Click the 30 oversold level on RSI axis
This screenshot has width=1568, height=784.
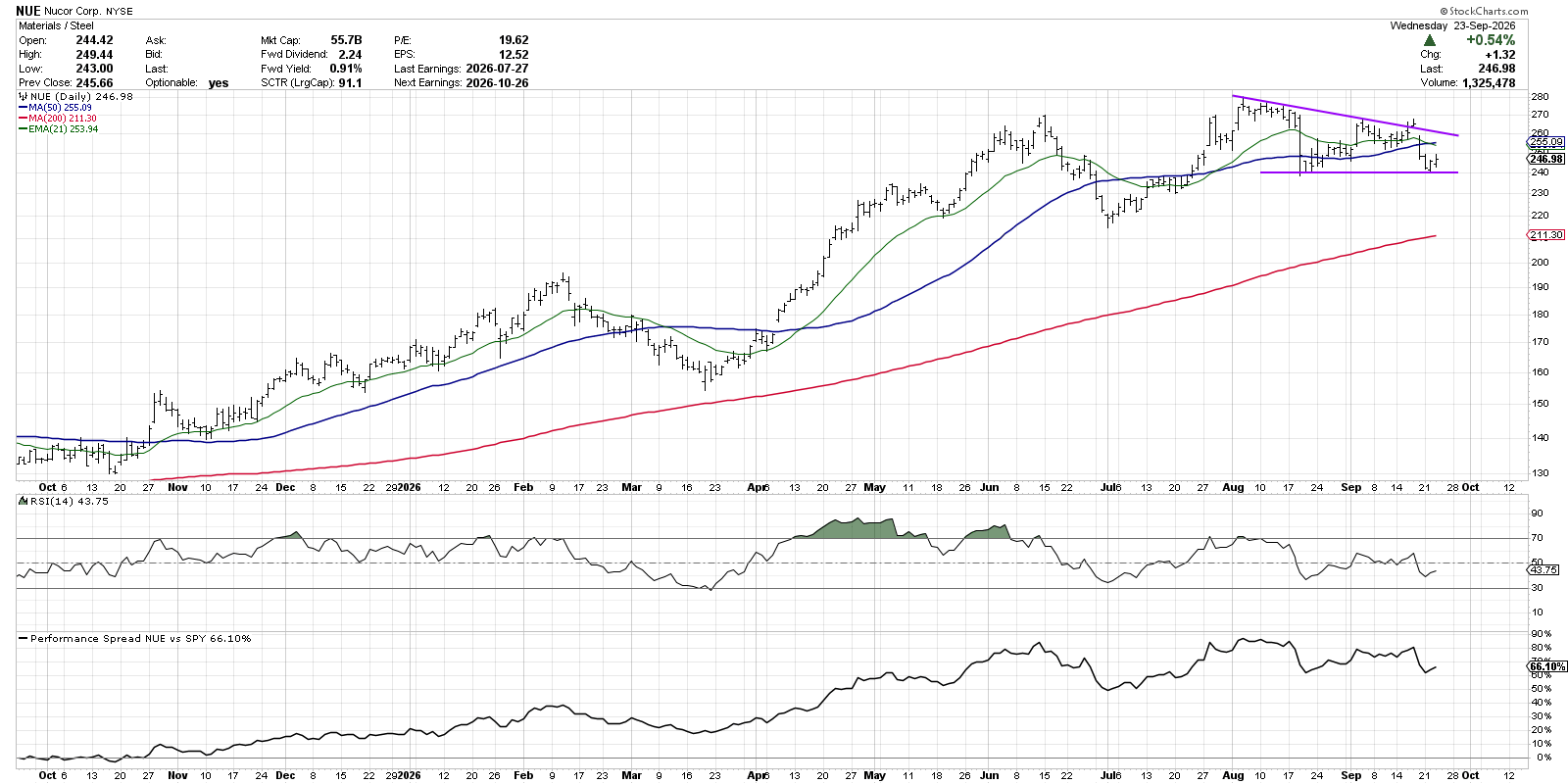pos(1538,588)
